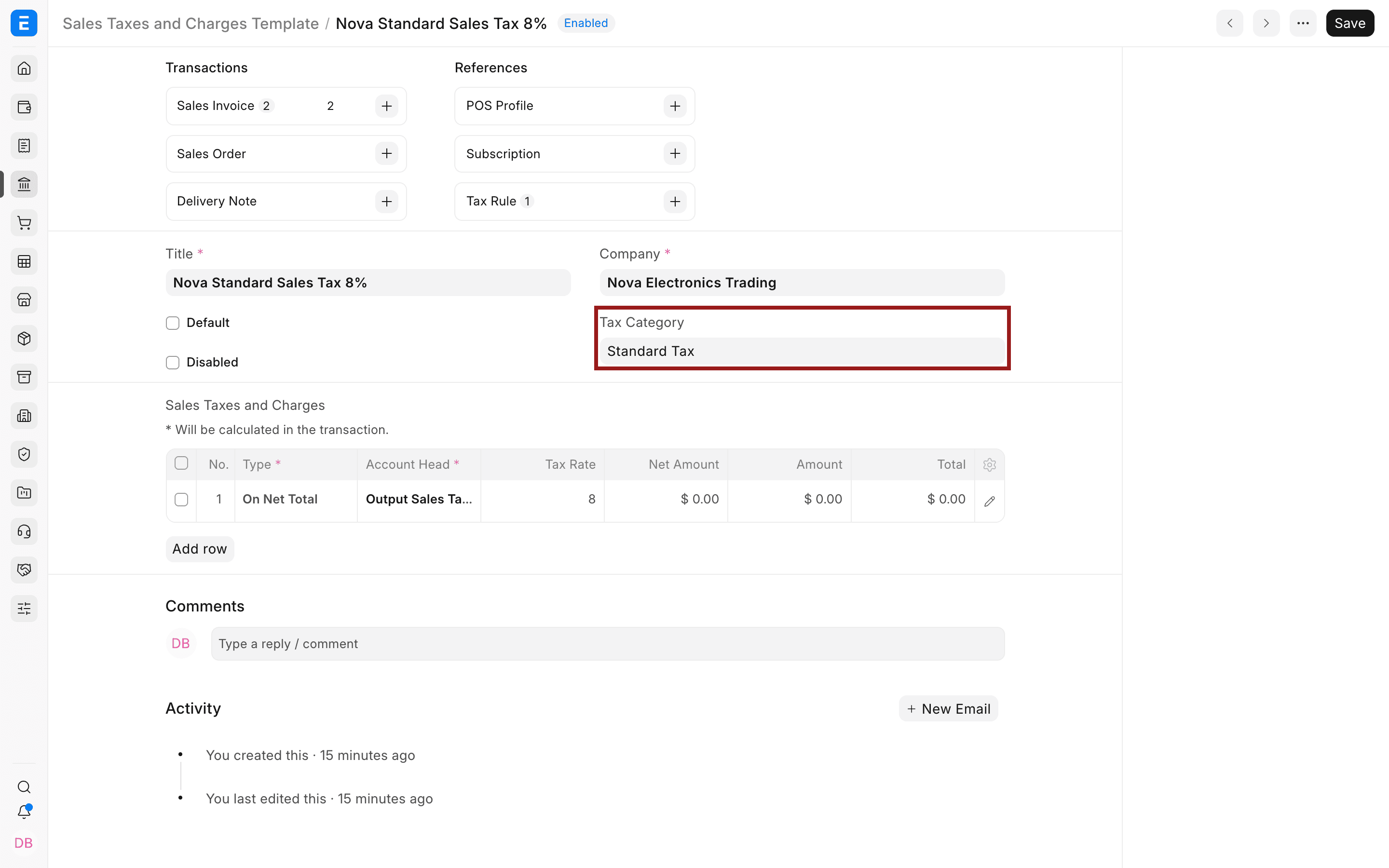Click the comment reply box
Screen dimensions: 1389x868
pyautogui.click(x=607, y=644)
